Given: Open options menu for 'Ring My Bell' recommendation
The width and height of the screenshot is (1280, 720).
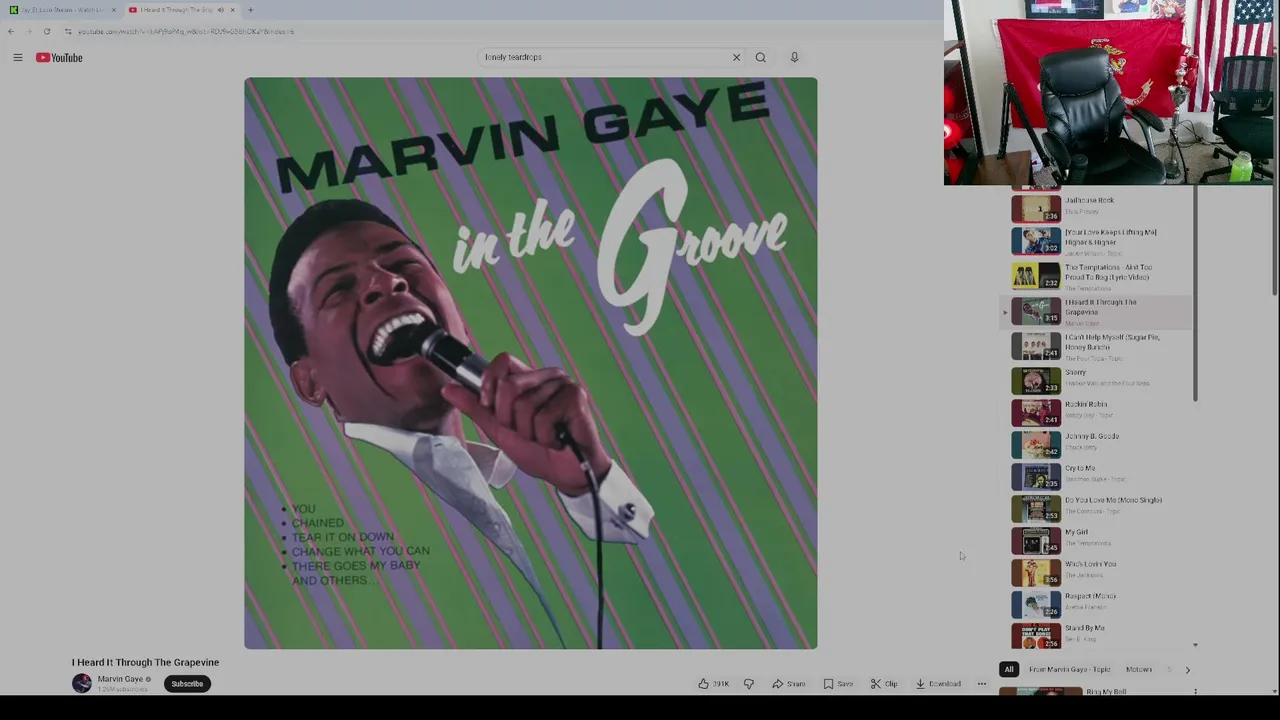Looking at the screenshot, I should 1195,692.
